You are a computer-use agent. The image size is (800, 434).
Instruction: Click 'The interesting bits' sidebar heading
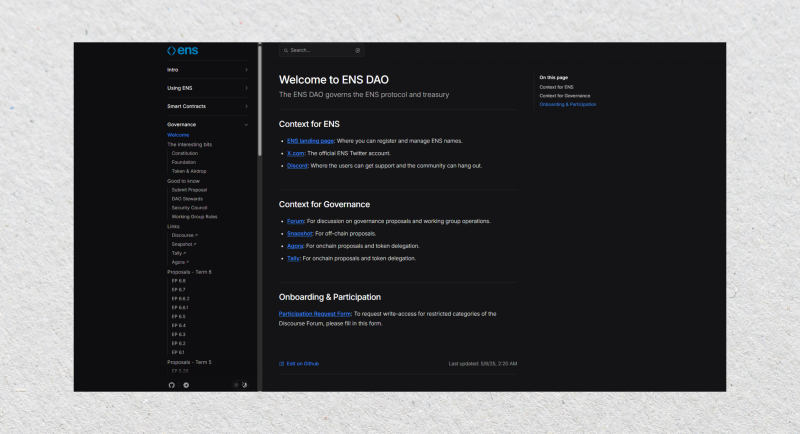coord(189,145)
